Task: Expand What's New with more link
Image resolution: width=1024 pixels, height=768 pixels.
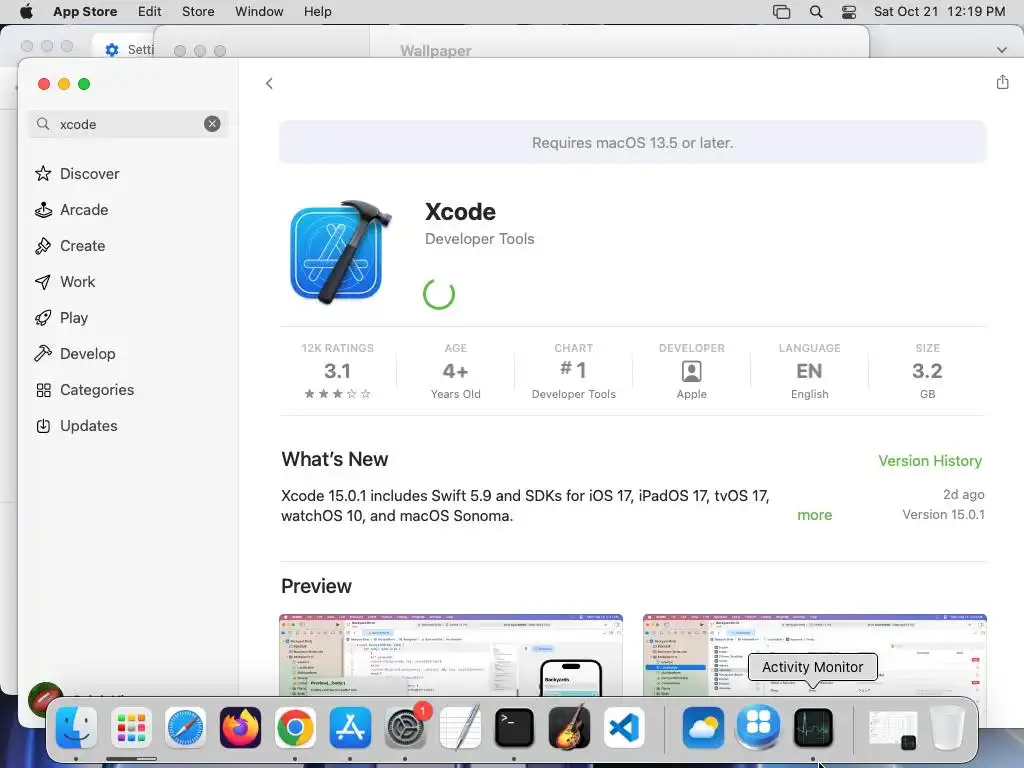Action: 814,515
